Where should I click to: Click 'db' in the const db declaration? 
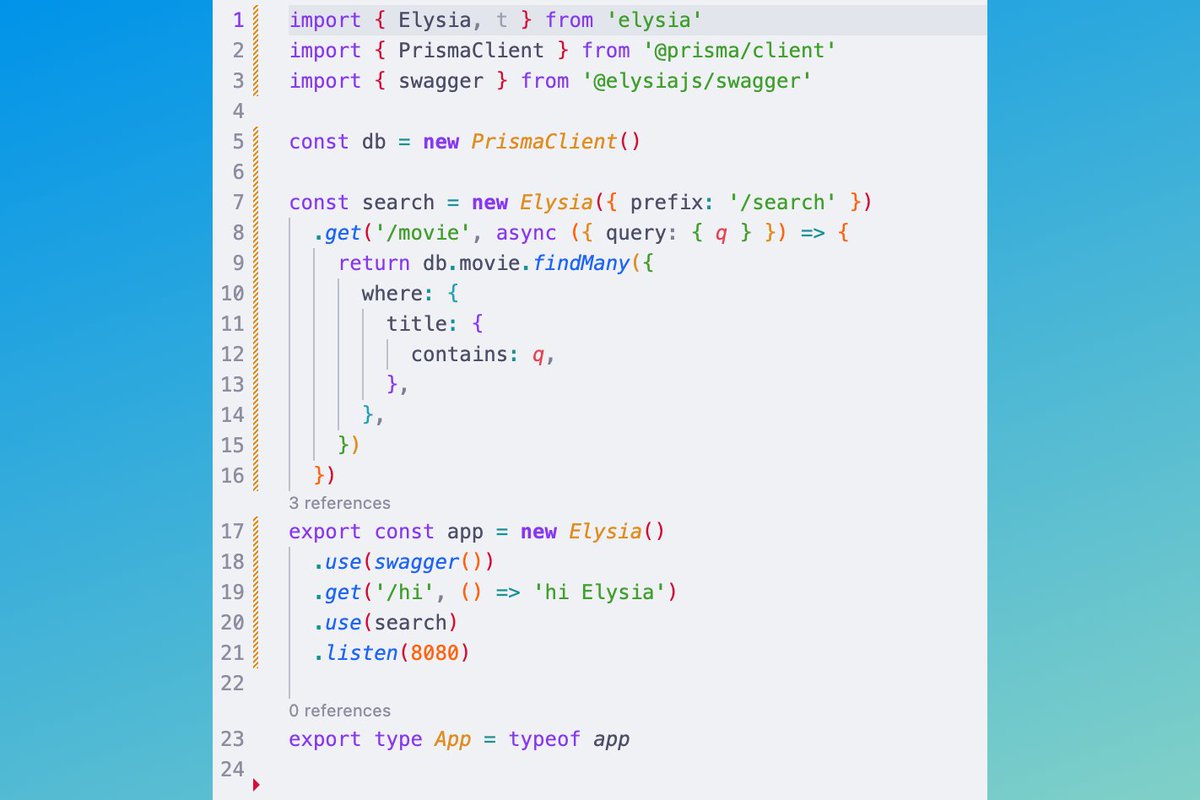click(374, 141)
